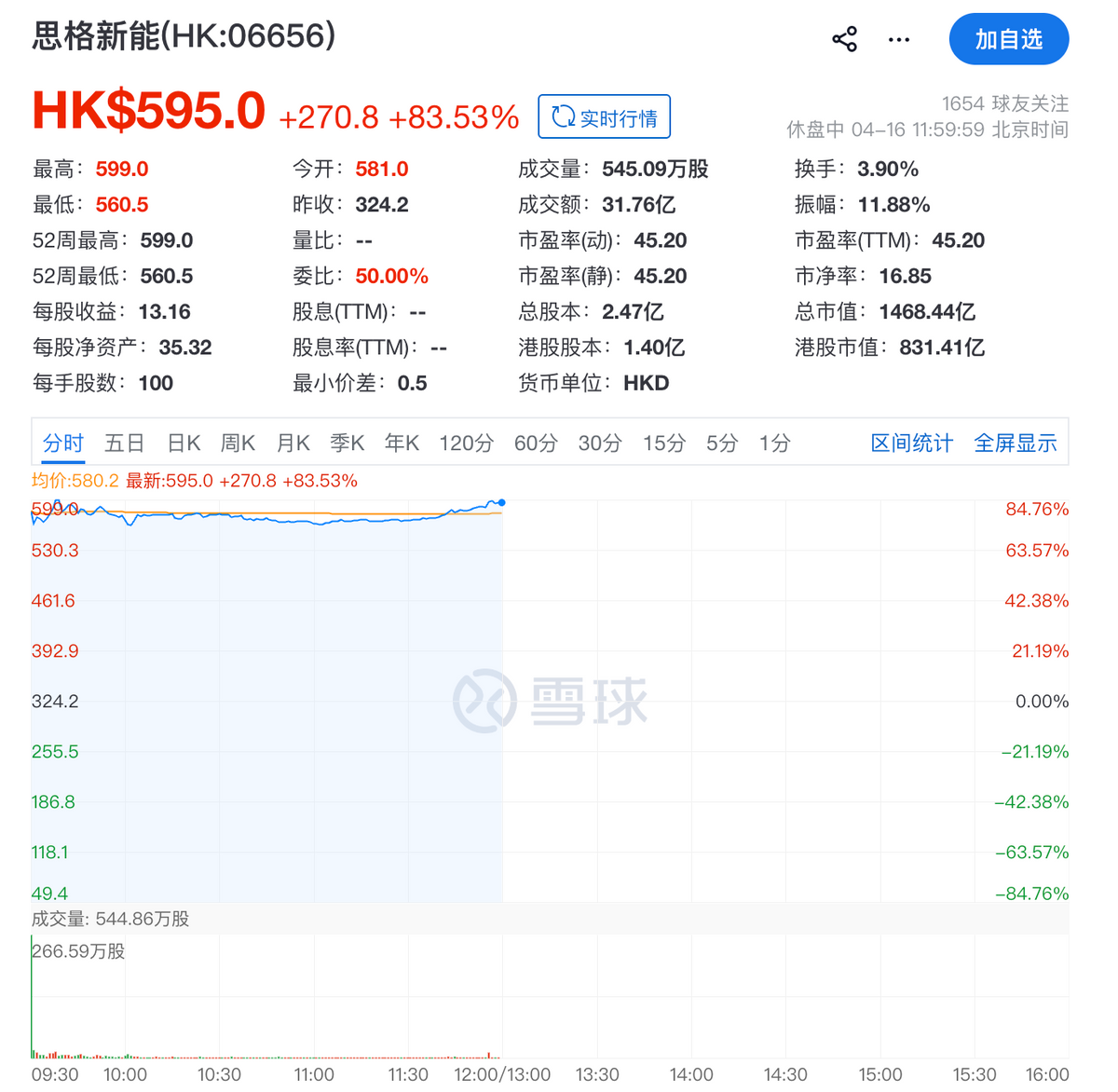Select the 1分 interval tab
The height and width of the screenshot is (1092, 1118).
tap(774, 443)
